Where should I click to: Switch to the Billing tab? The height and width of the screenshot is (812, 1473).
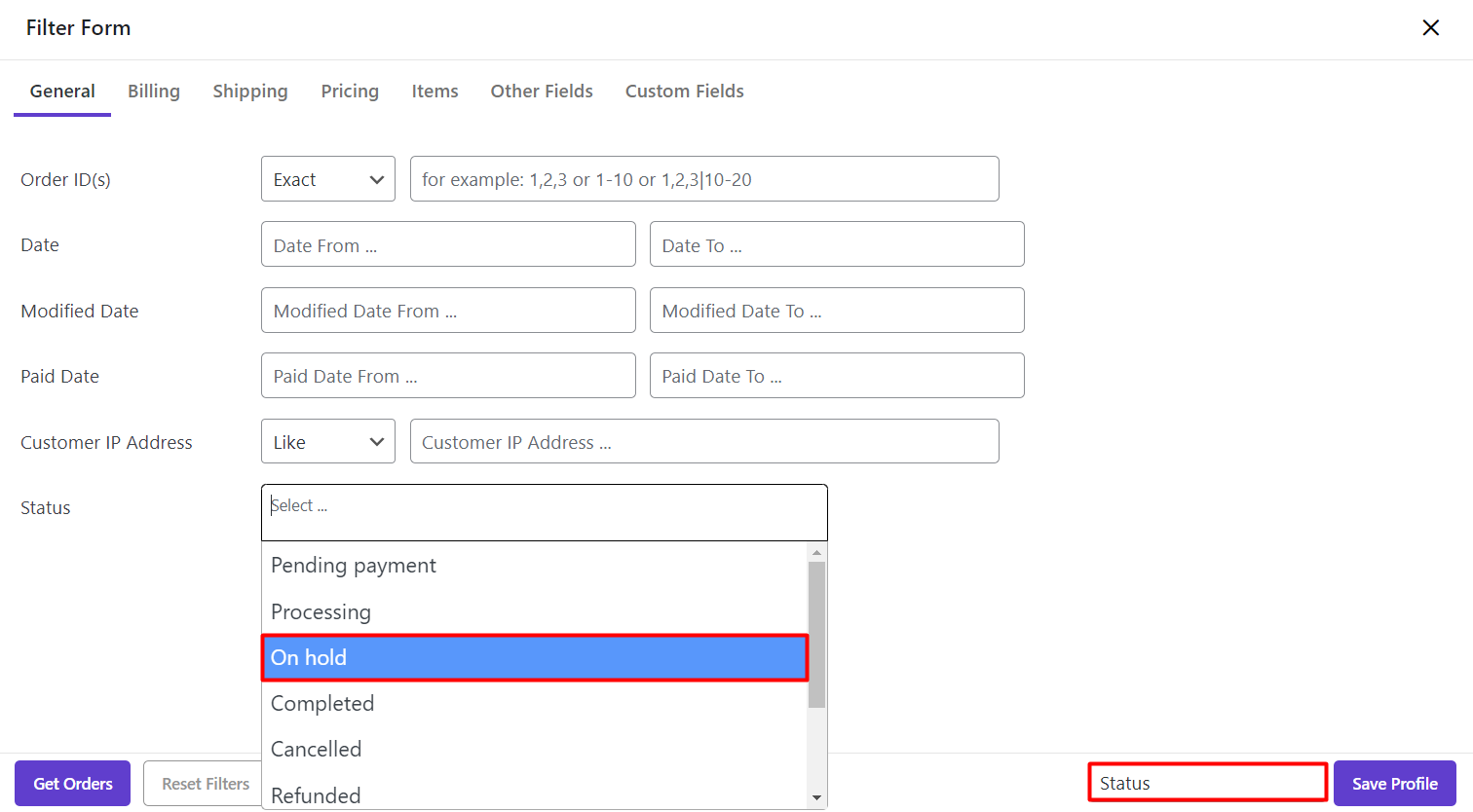pyautogui.click(x=154, y=92)
